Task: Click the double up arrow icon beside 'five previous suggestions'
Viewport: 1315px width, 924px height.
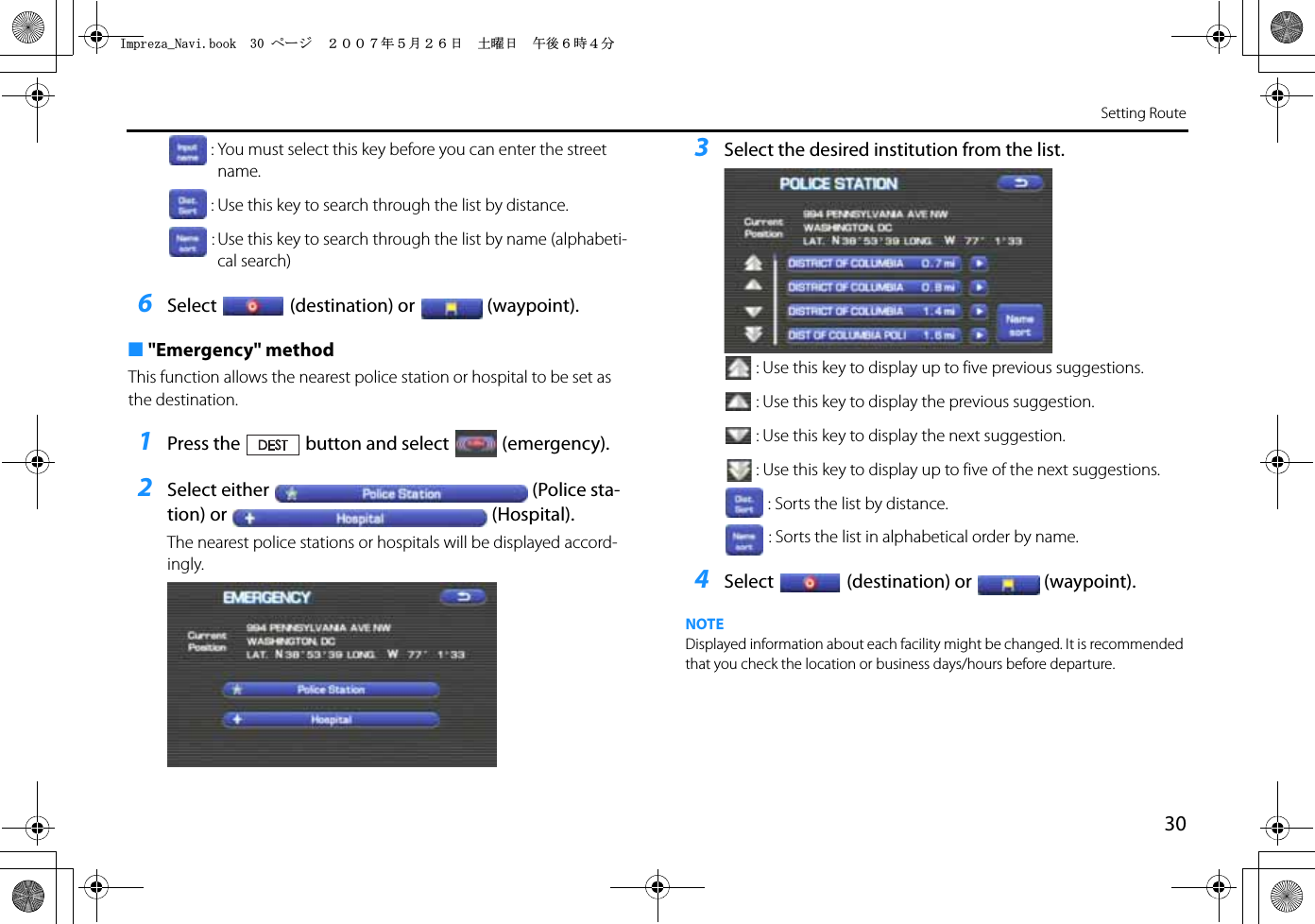Action: tap(738, 368)
